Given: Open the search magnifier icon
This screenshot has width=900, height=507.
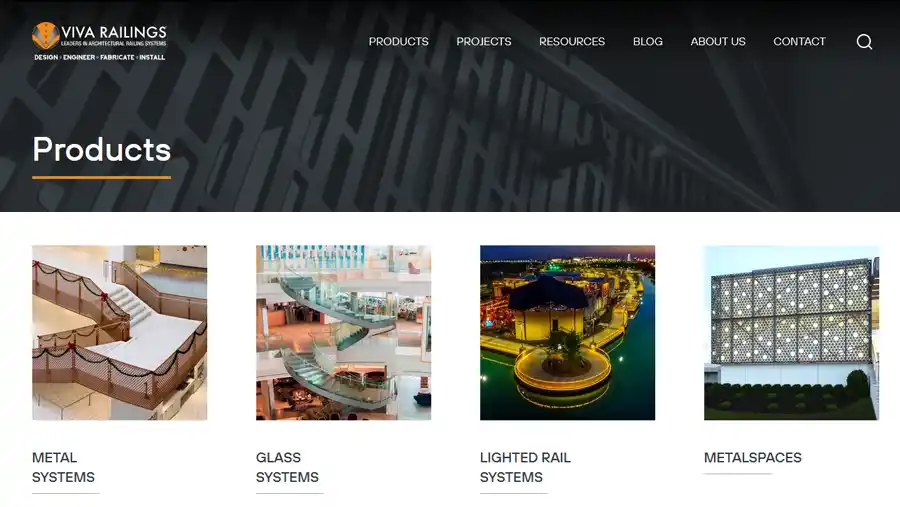Looking at the screenshot, I should [864, 41].
